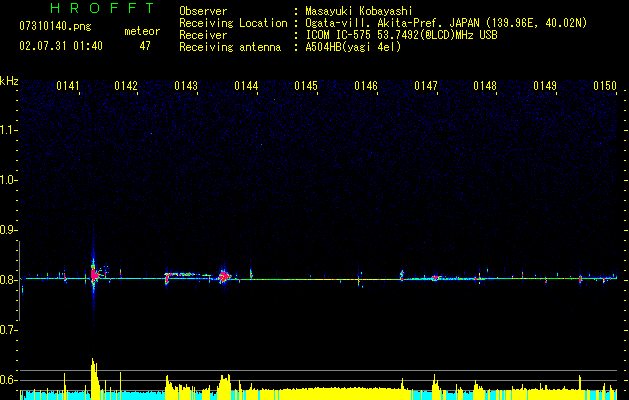Click the strong meteor echo after 0141
The height and width of the screenshot is (400, 629).
pyautogui.click(x=94, y=275)
